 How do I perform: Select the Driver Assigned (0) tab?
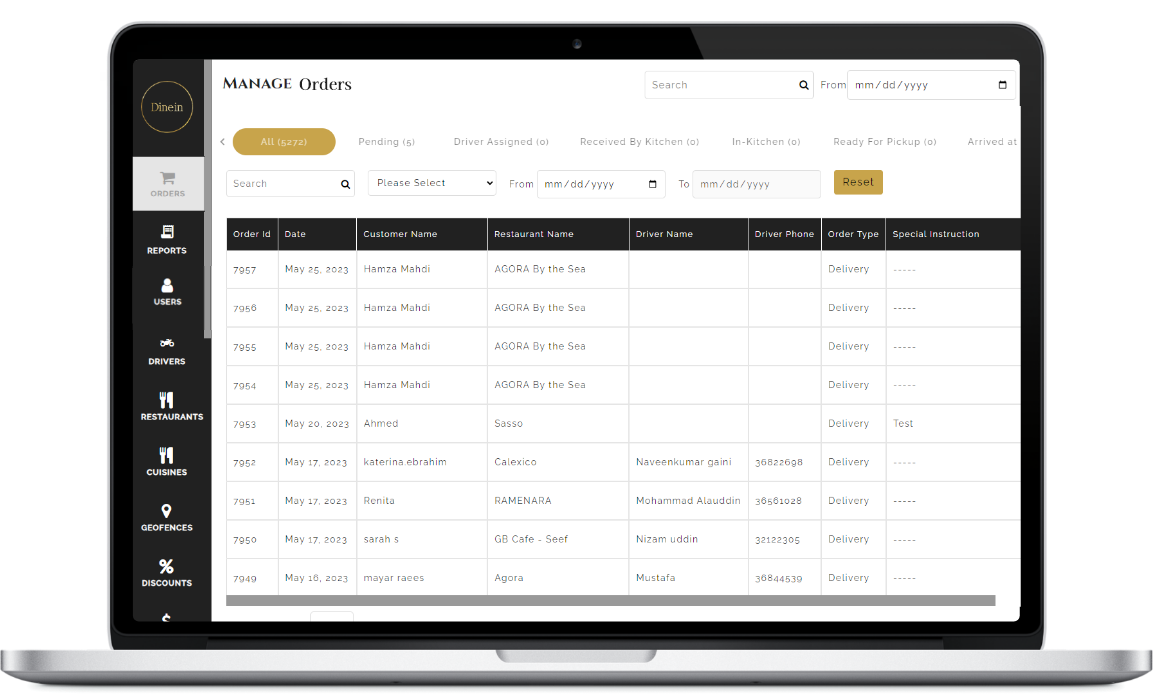click(x=501, y=142)
